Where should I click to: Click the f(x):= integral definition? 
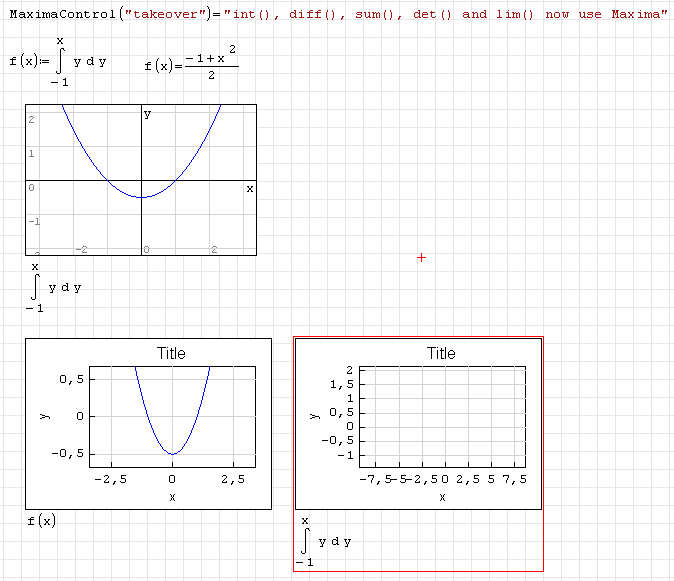pyautogui.click(x=58, y=62)
